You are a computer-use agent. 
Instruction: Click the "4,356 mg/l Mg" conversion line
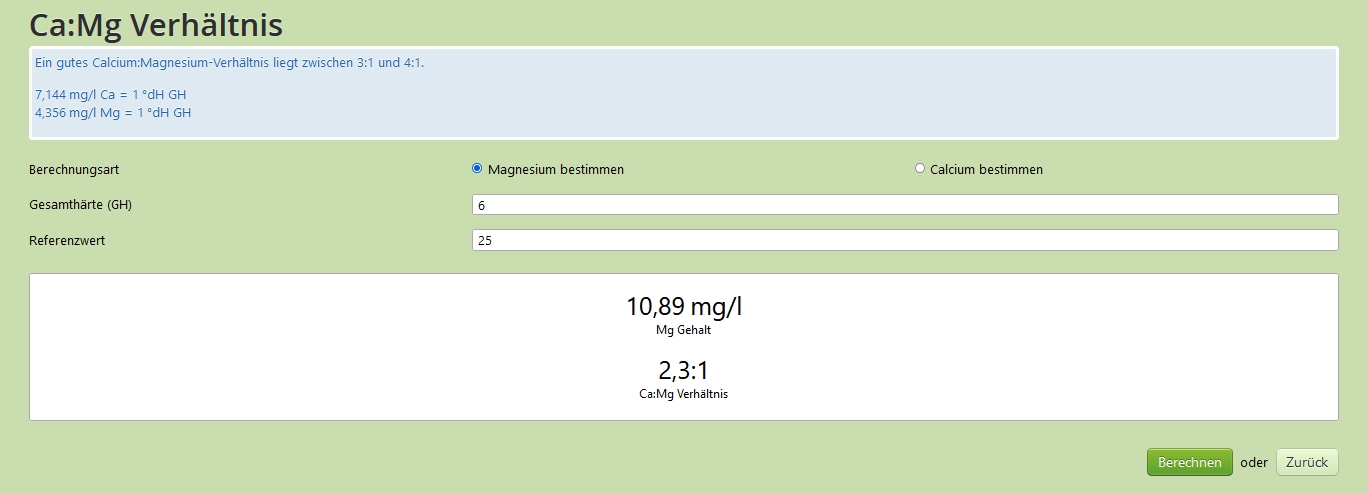tap(113, 113)
